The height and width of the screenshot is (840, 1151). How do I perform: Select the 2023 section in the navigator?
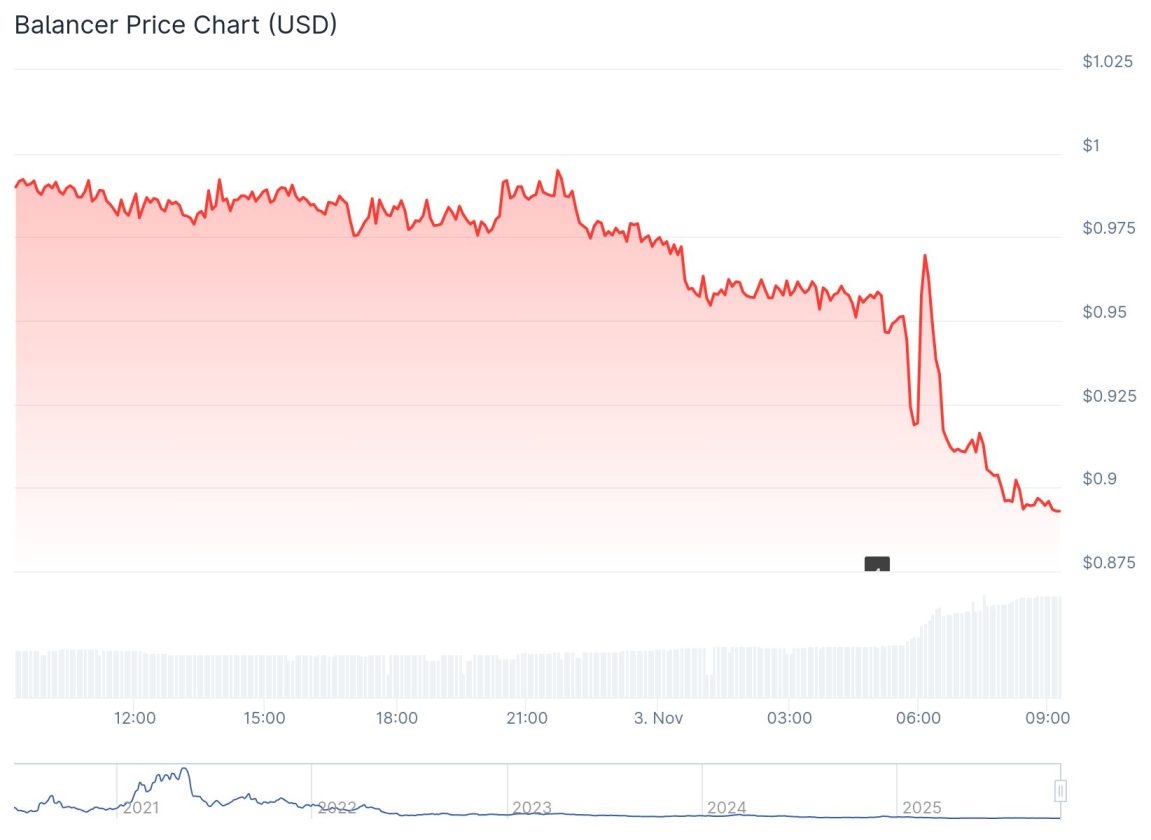531,807
